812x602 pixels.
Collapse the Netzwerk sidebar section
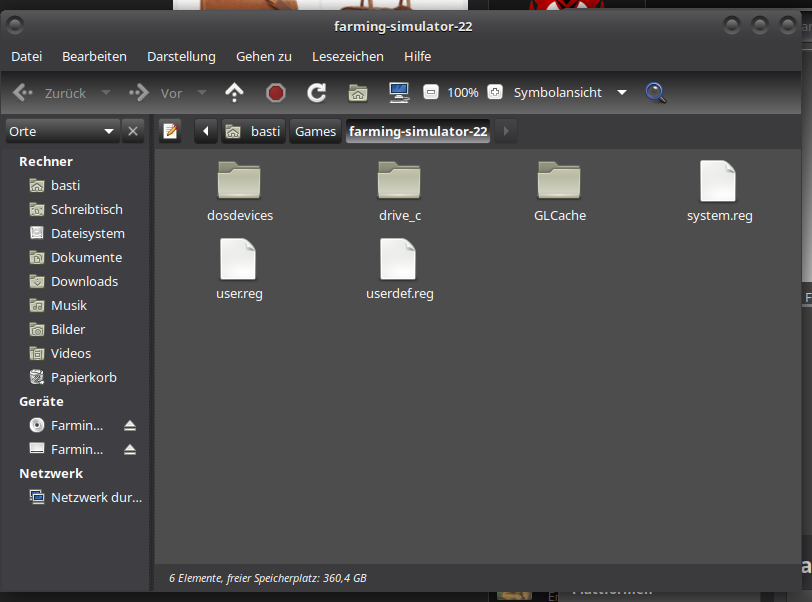pyautogui.click(x=51, y=474)
